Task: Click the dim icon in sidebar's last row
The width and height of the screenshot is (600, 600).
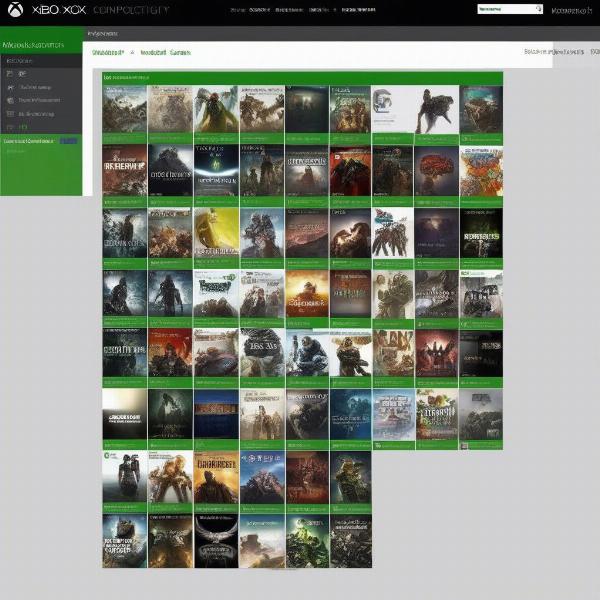Action: coord(10,127)
